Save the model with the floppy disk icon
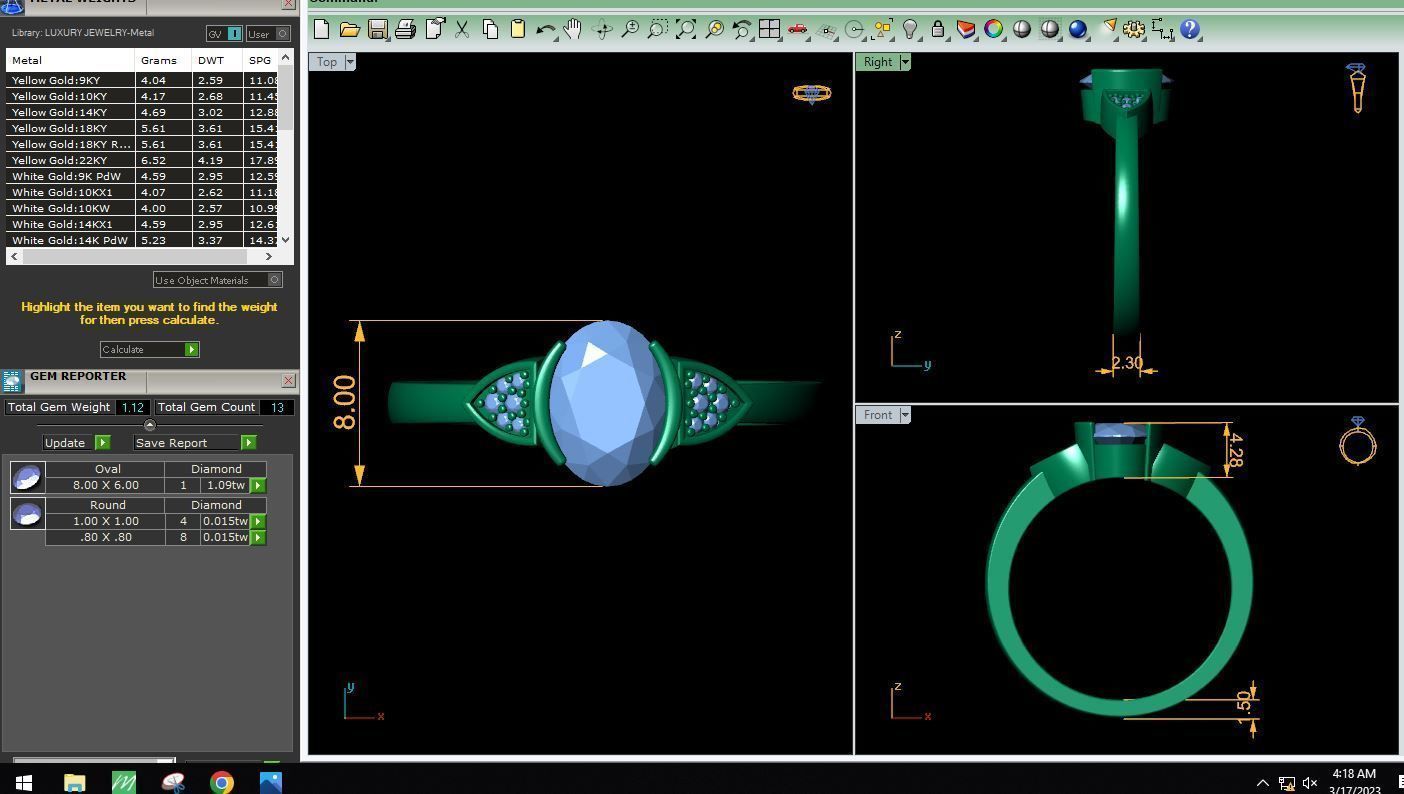 coord(377,30)
